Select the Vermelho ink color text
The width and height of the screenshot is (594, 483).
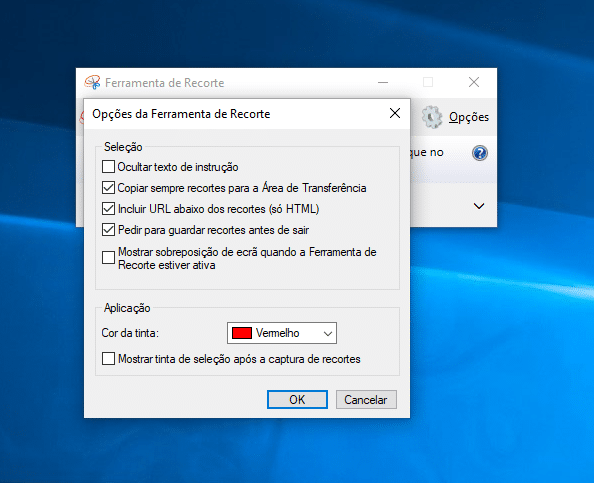277,333
